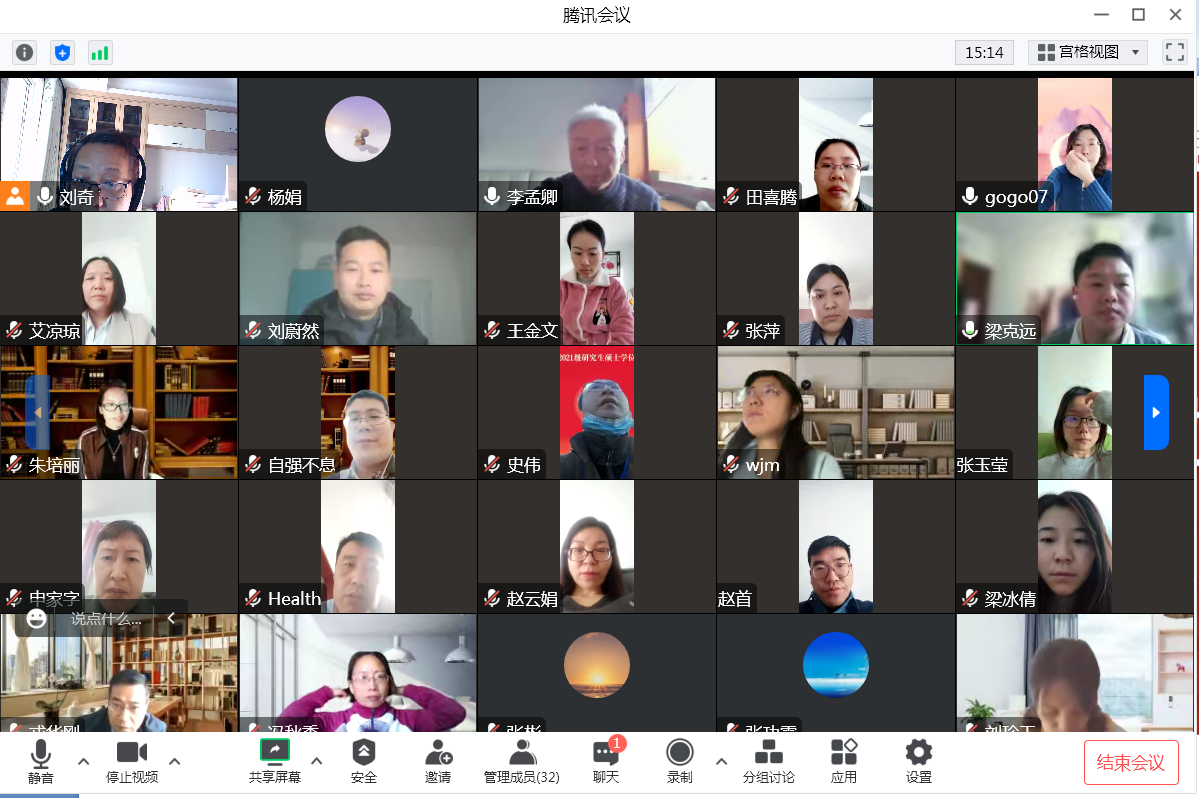Open 分组讨论 breakout rooms

[768, 761]
